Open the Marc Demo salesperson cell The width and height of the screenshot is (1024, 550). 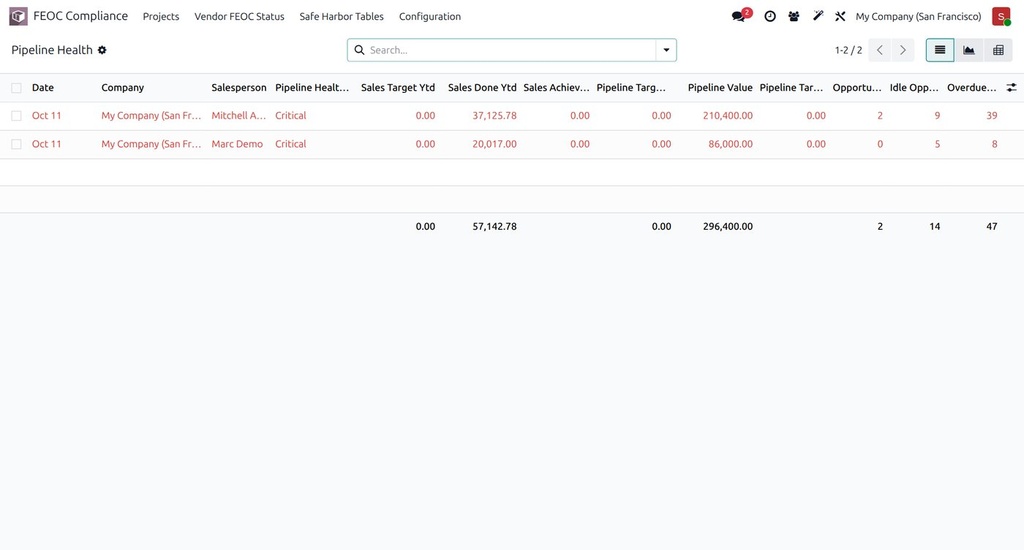237,144
